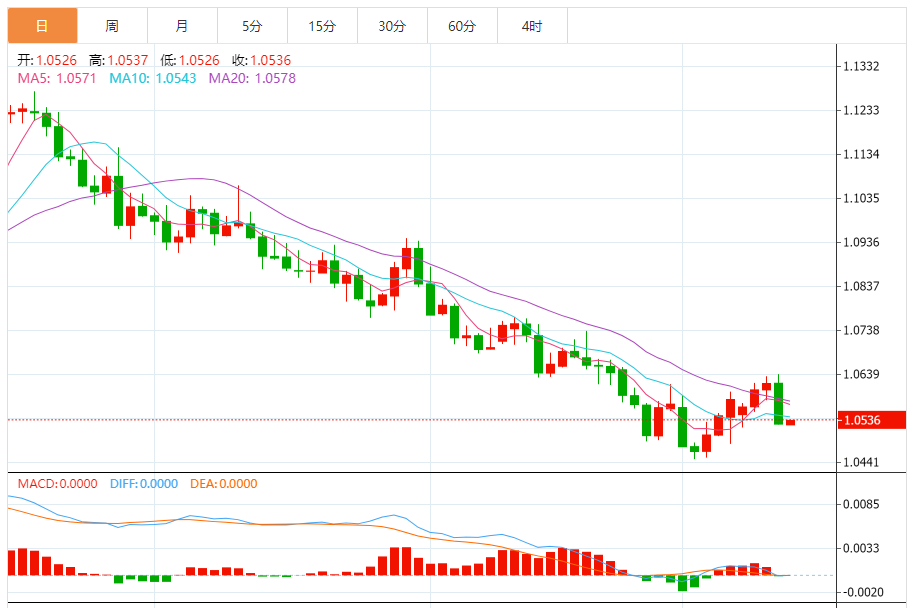Screen dimensions: 912x608
Task: Click the 1.1233 price axis label
Action: 861,110
